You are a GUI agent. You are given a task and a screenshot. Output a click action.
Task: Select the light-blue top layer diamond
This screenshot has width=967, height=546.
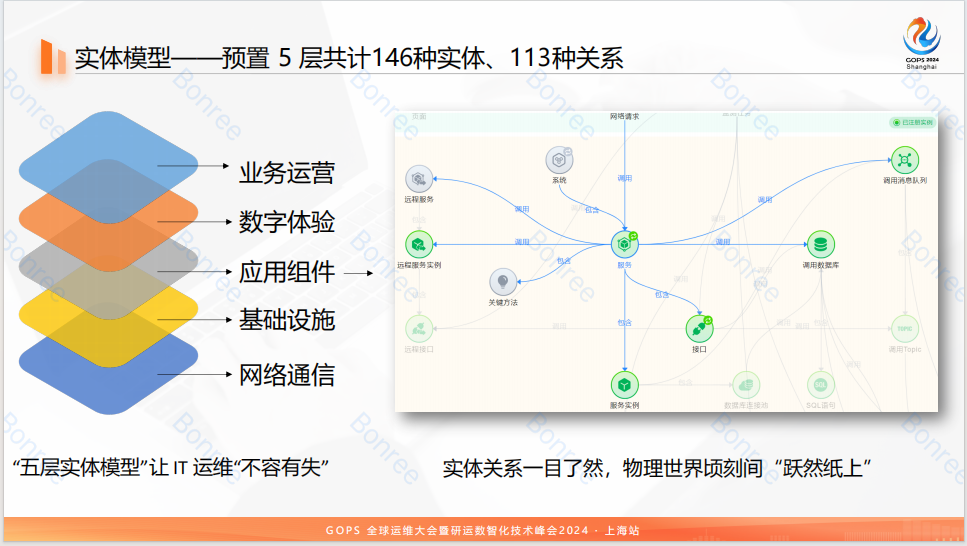click(109, 167)
